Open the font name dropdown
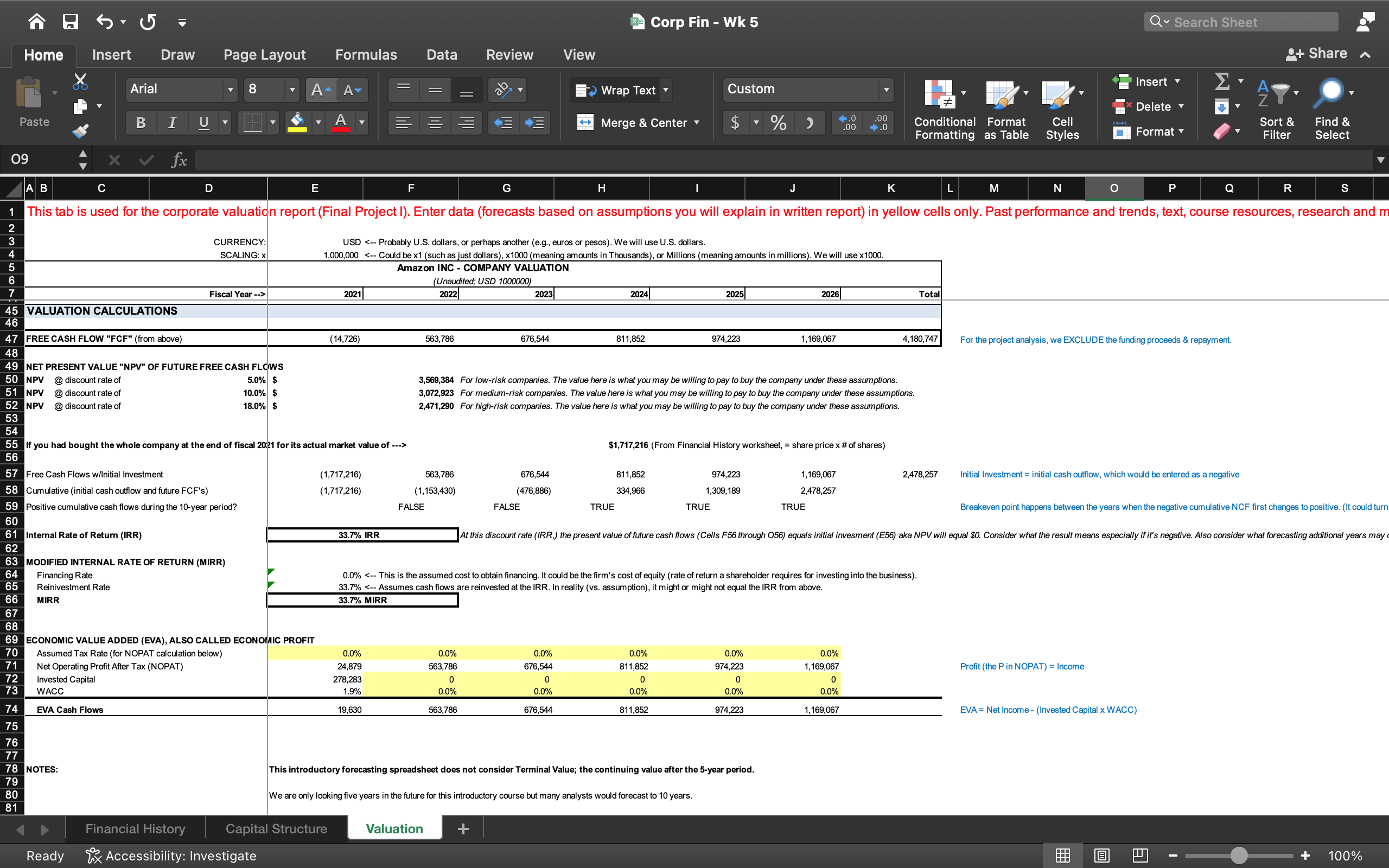 coord(230,90)
